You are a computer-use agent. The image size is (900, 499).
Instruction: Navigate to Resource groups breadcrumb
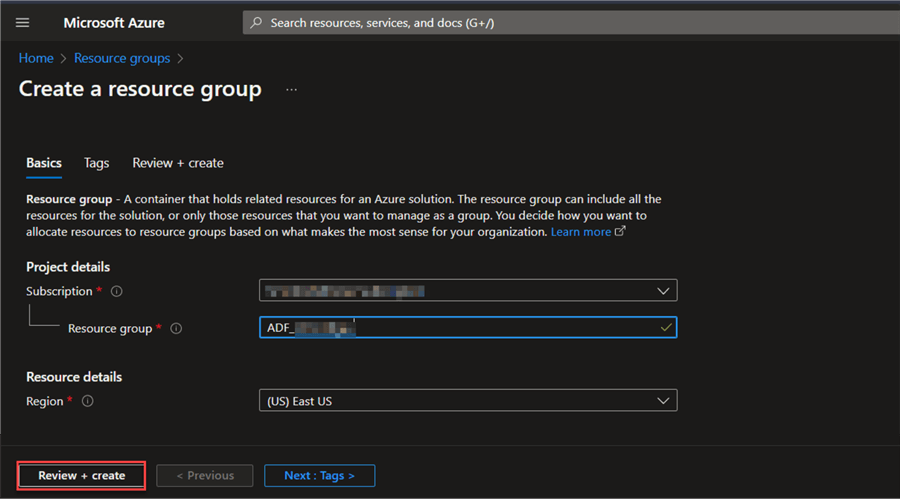tap(122, 59)
